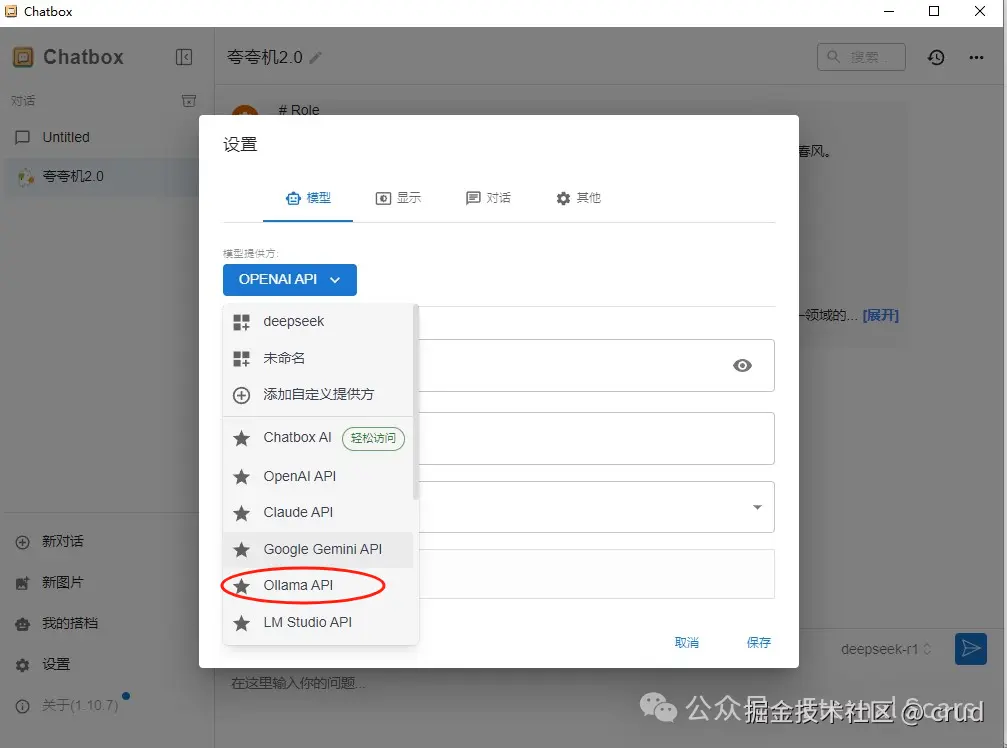Choose Chatbox AI provider
Viewport: 1007px width, 748px height.
(x=318, y=438)
